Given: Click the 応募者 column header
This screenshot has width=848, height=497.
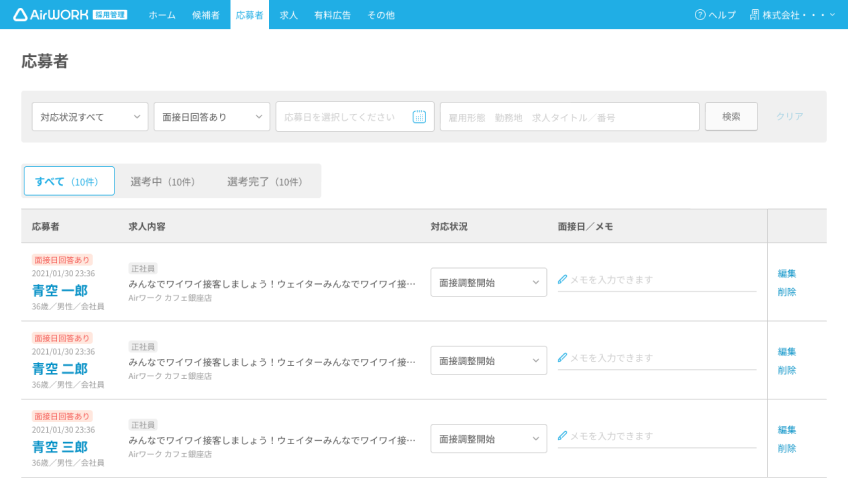Looking at the screenshot, I should click(x=45, y=227).
